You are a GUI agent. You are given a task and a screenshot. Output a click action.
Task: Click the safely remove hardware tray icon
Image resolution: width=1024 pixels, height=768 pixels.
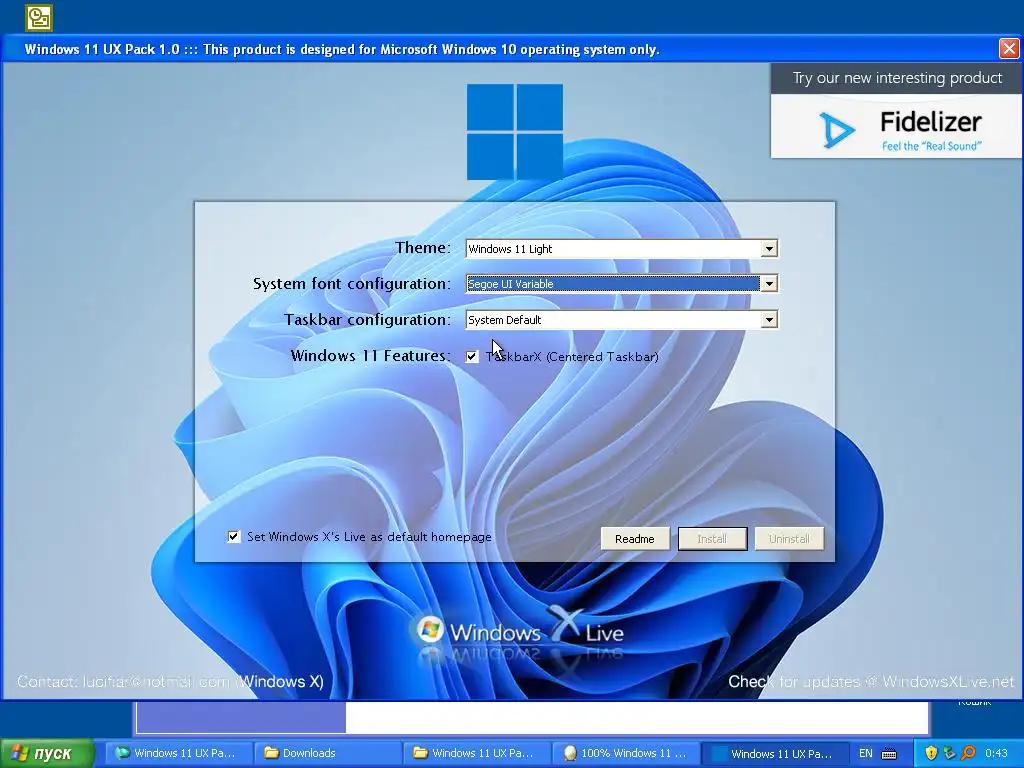(950, 753)
